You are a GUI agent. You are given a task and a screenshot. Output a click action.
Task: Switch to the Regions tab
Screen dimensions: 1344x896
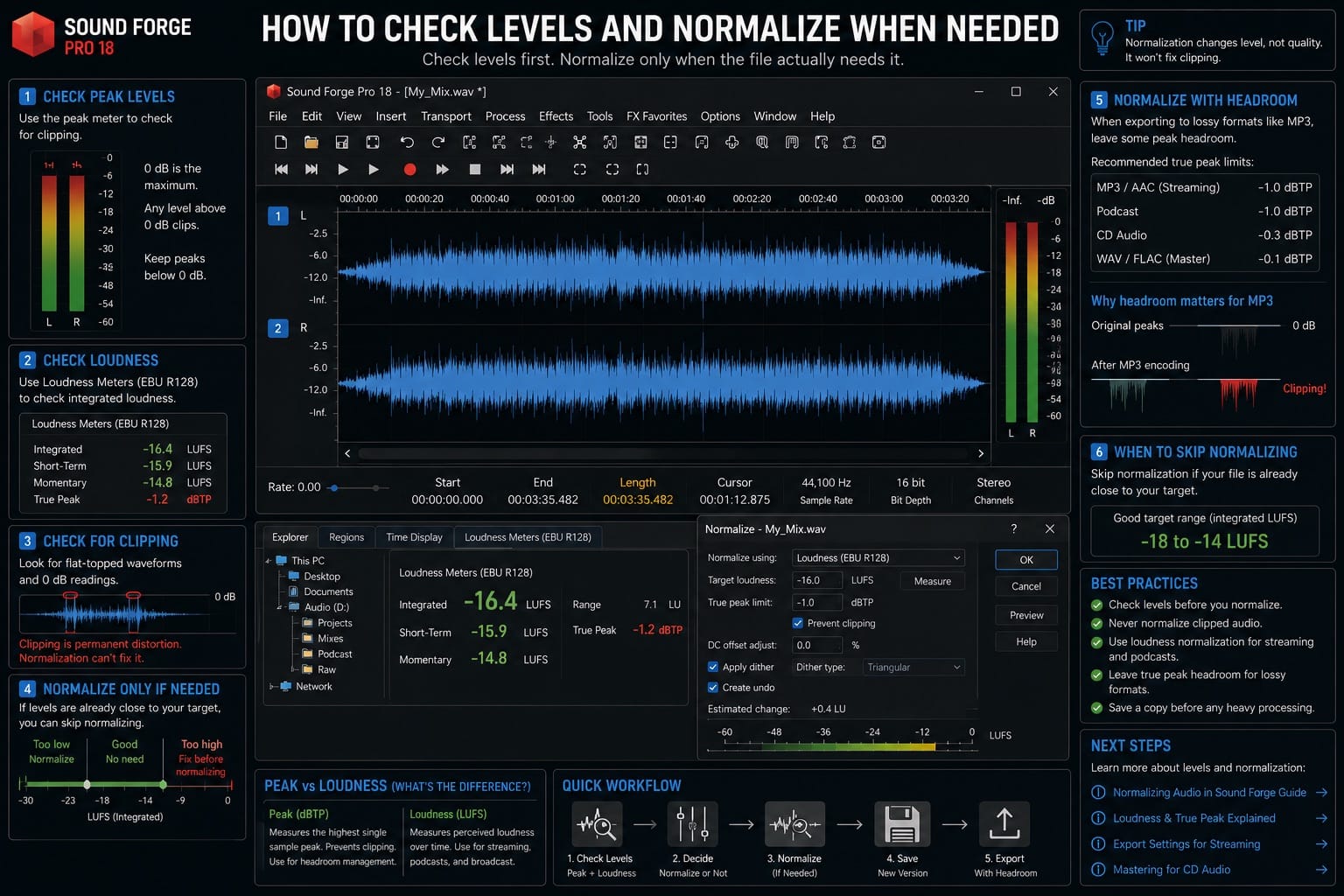(346, 537)
